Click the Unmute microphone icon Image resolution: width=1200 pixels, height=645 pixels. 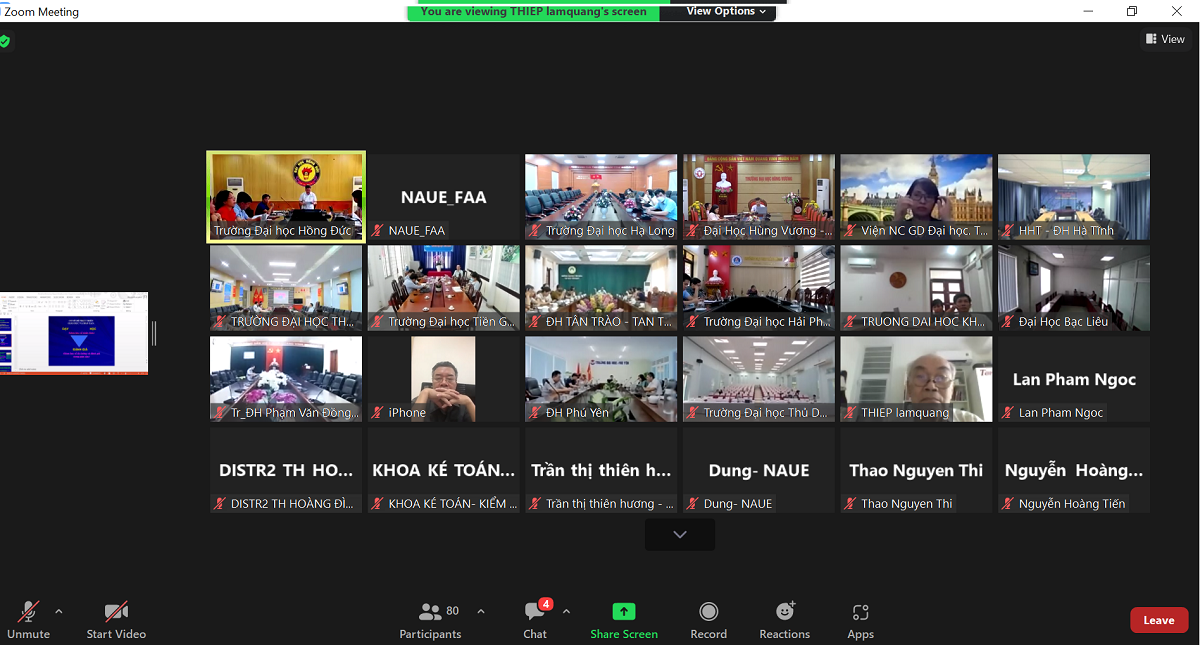point(28,611)
